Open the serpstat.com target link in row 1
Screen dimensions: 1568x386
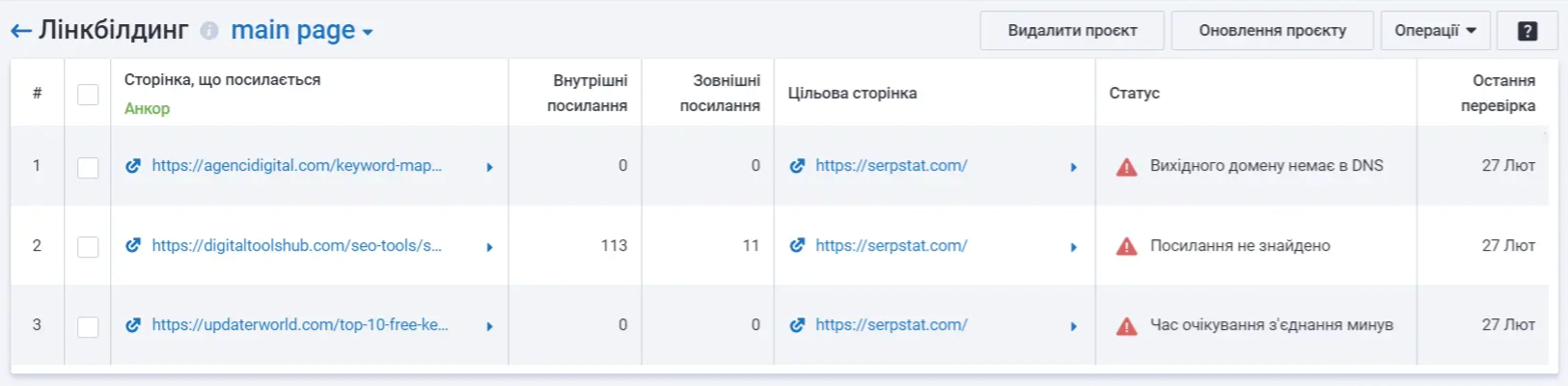892,165
